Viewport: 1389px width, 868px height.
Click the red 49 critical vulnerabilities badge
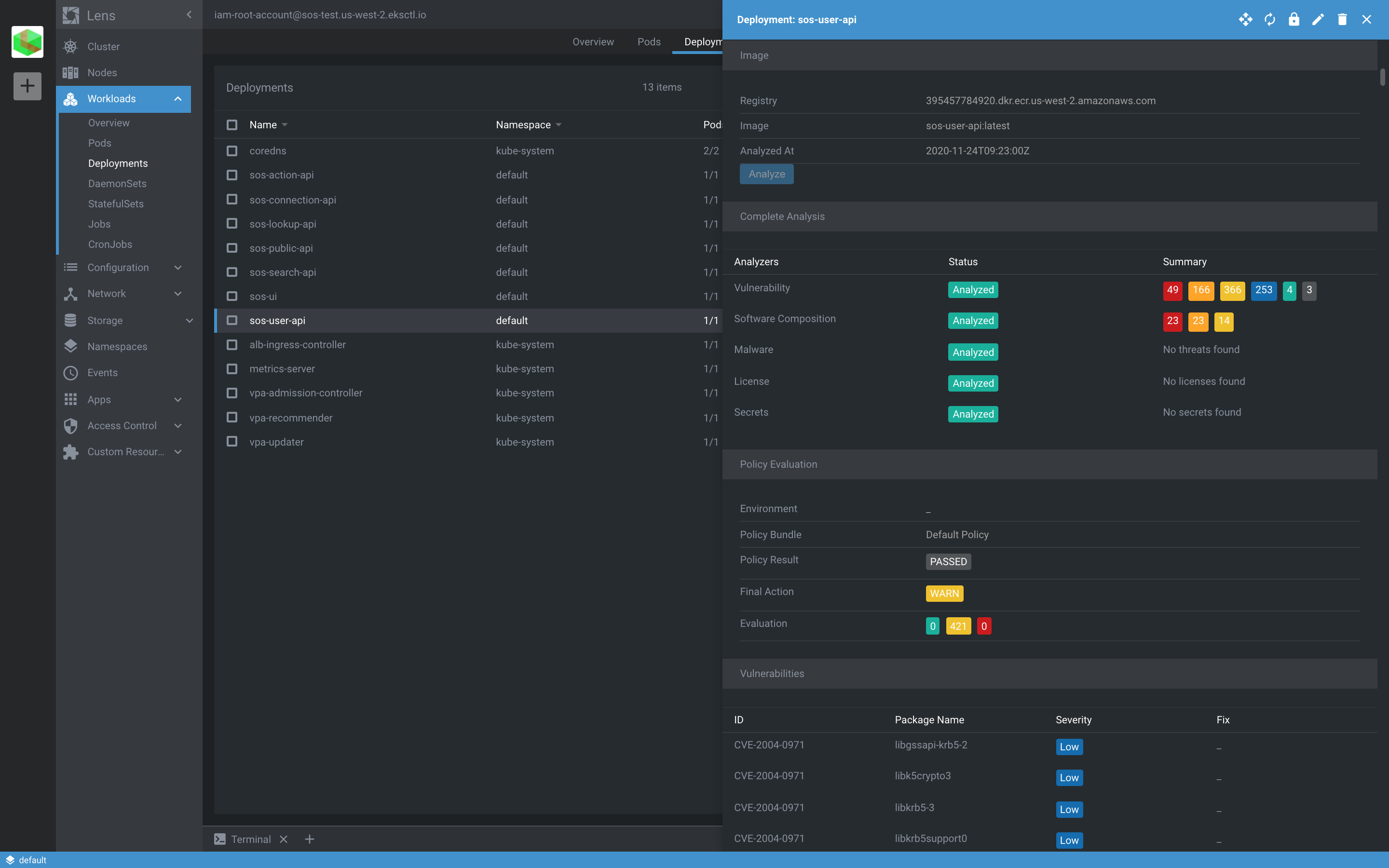pos(1172,290)
